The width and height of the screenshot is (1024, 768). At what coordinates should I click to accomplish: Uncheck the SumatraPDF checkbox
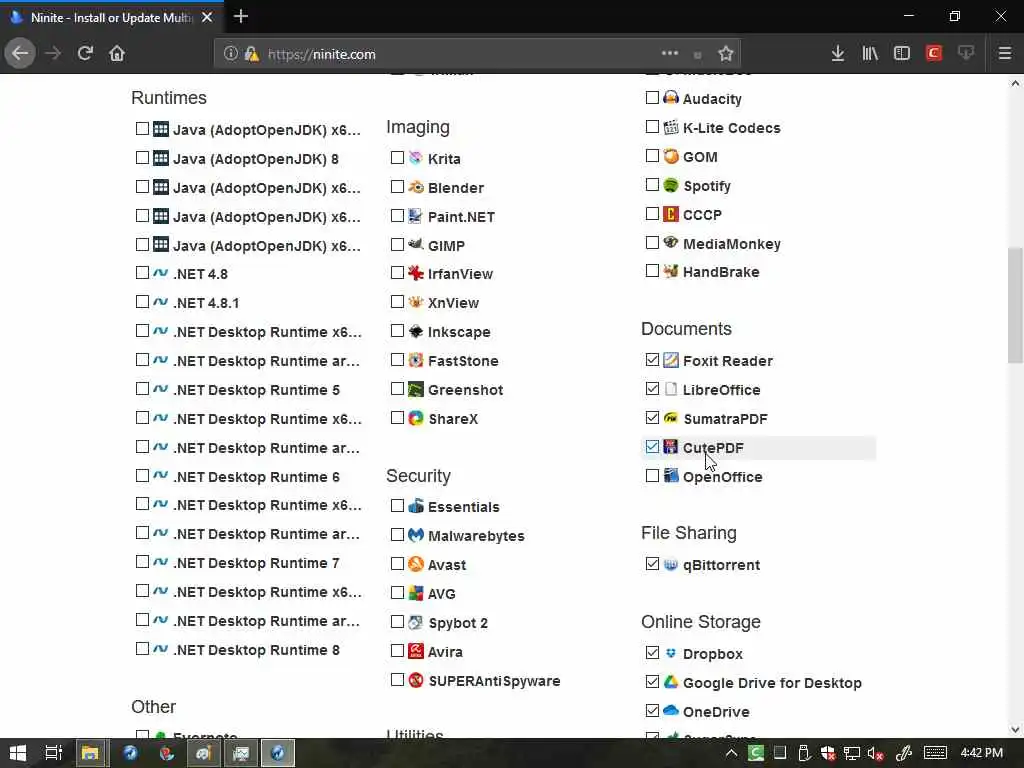tap(652, 417)
